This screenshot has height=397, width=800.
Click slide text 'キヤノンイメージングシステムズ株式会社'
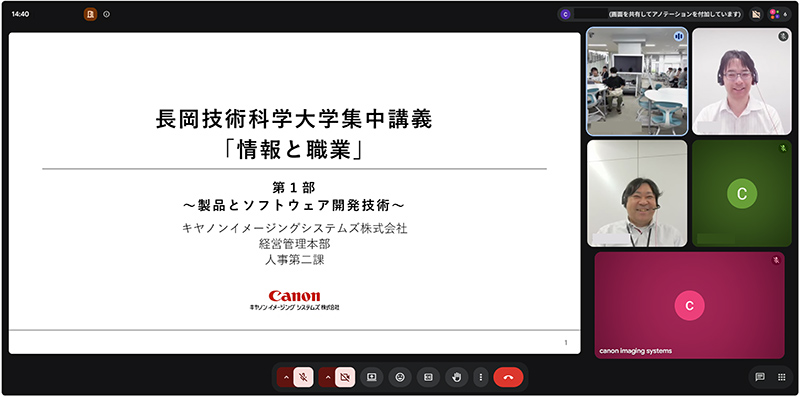tap(294, 228)
